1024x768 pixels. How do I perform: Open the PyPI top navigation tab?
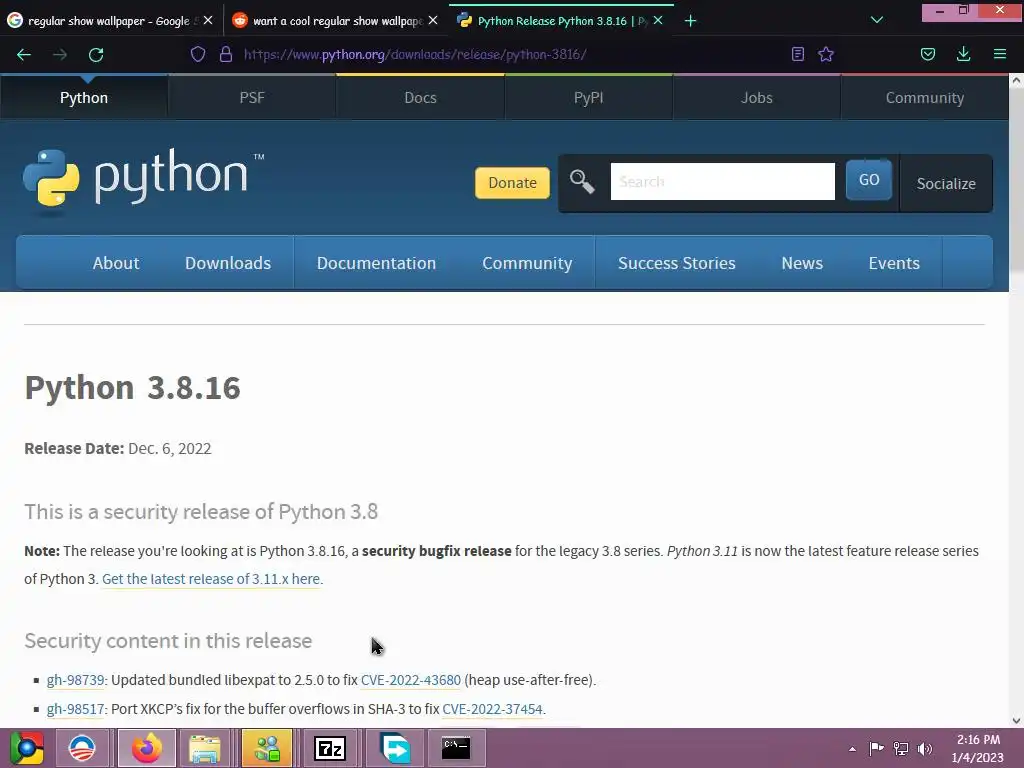588,98
